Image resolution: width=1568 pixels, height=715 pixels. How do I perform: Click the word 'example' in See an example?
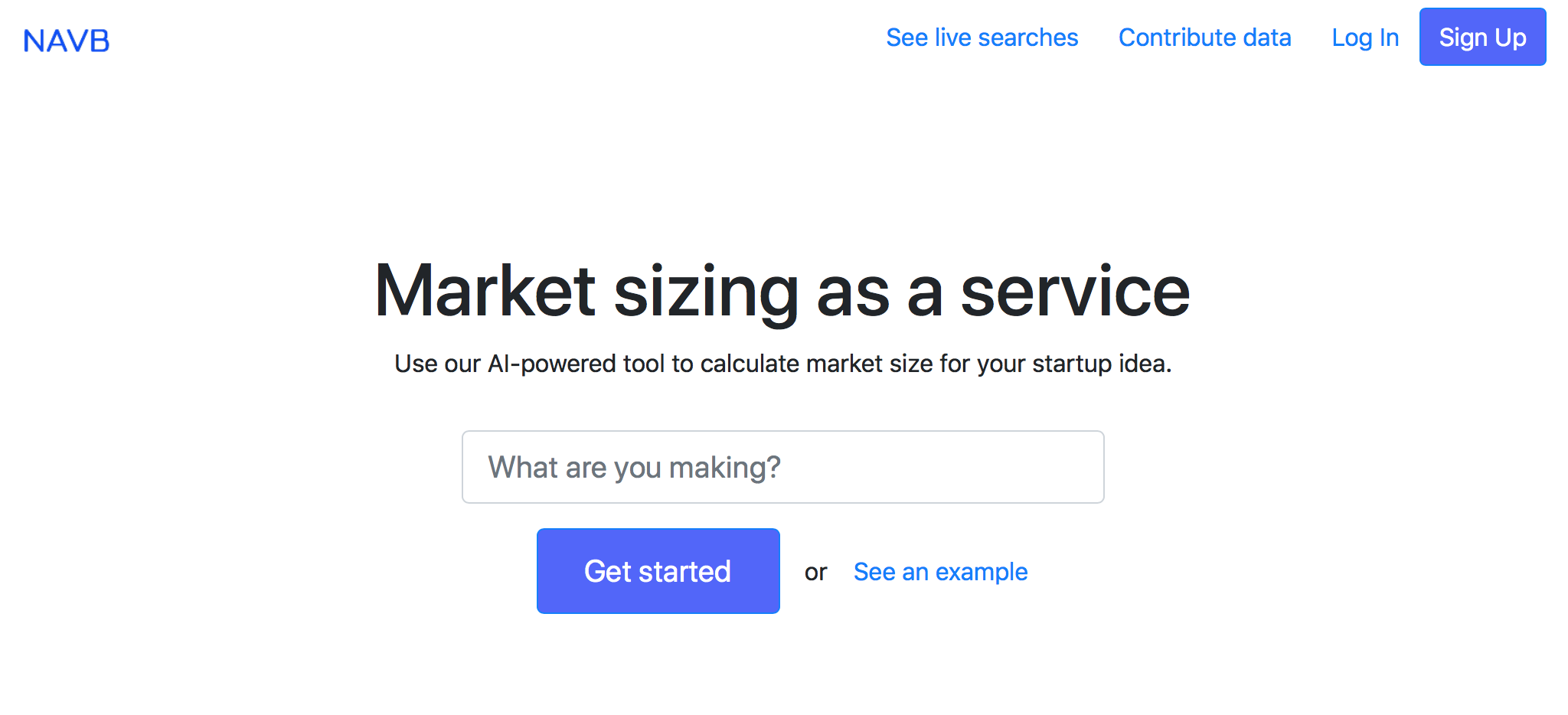[x=982, y=572]
